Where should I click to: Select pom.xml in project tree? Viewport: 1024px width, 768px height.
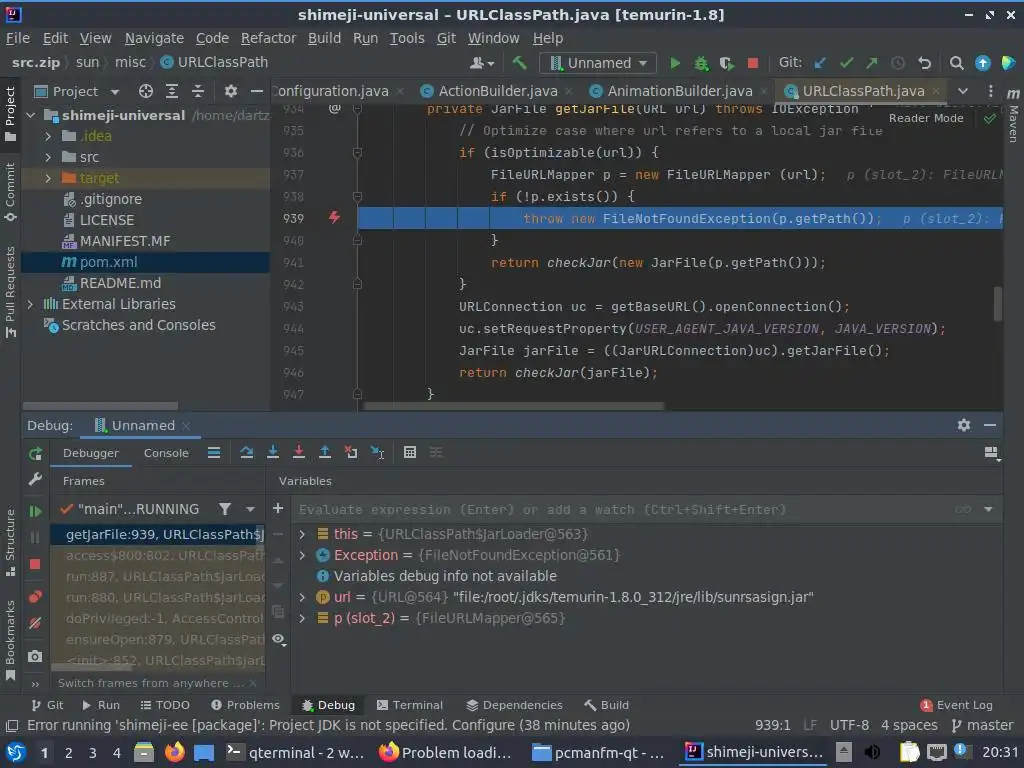pyautogui.click(x=146, y=262)
